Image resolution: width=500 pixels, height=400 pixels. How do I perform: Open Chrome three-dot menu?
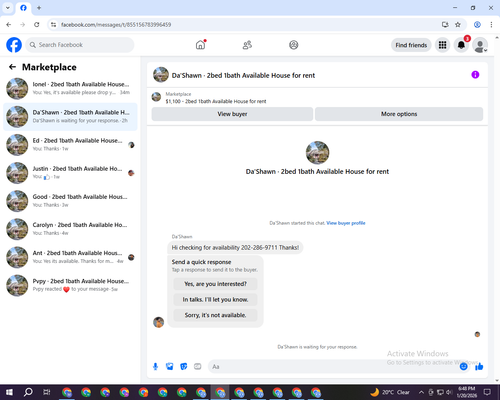(x=491, y=25)
